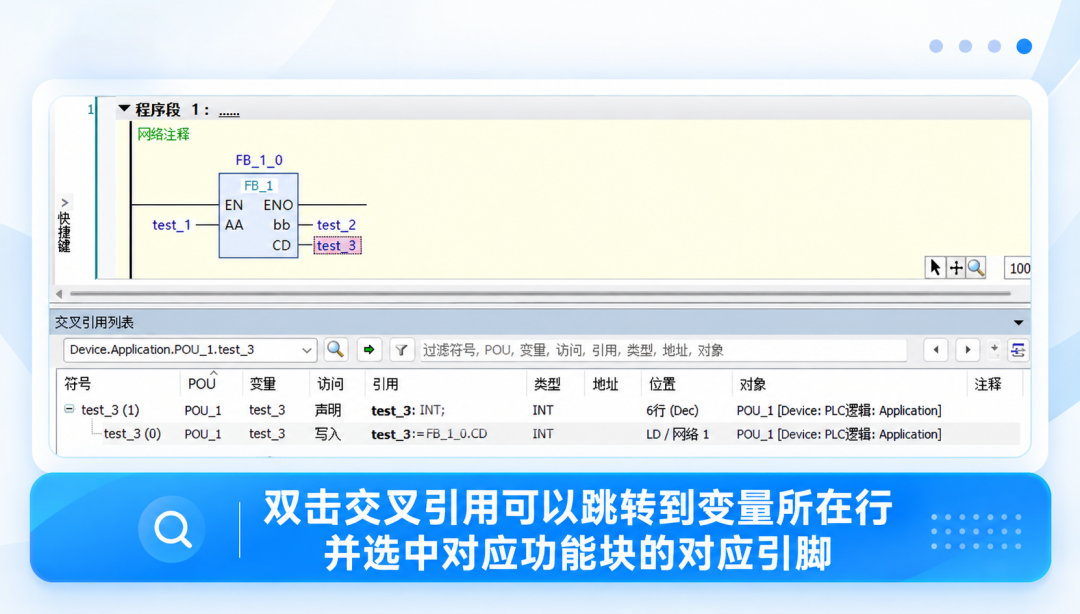Click the funnel filter icon
This screenshot has width=1080, height=614.
(x=401, y=350)
